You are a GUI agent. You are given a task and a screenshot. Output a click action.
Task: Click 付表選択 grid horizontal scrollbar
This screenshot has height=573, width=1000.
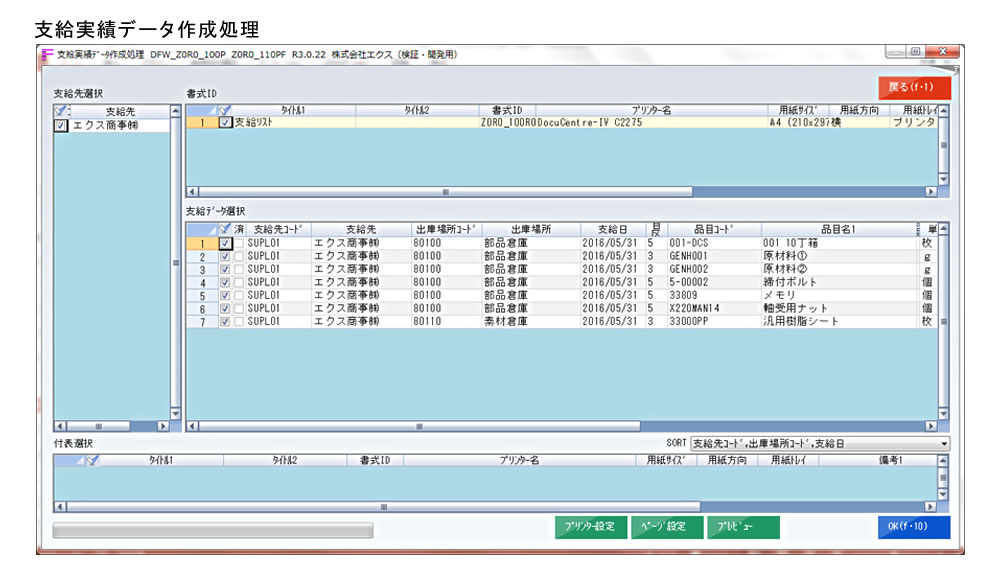383,507
